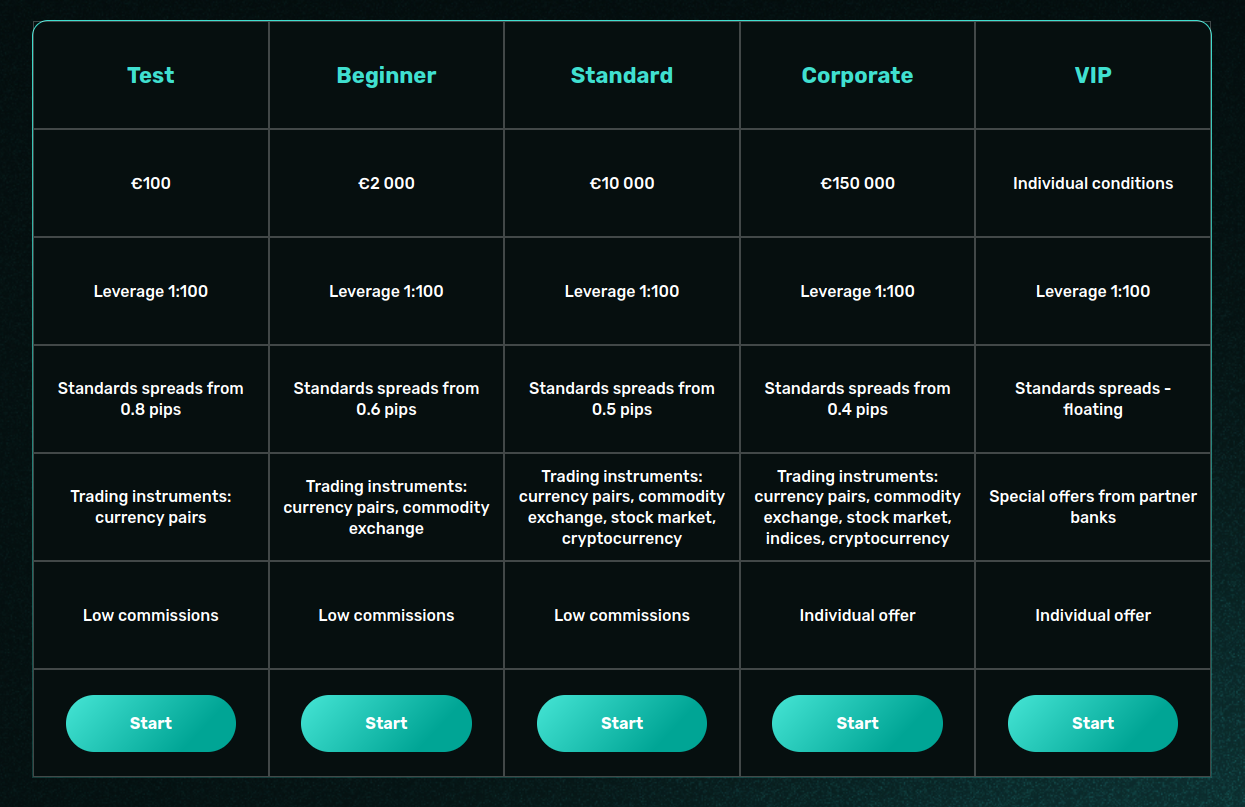
Task: Click the Test plan heading
Action: (151, 75)
